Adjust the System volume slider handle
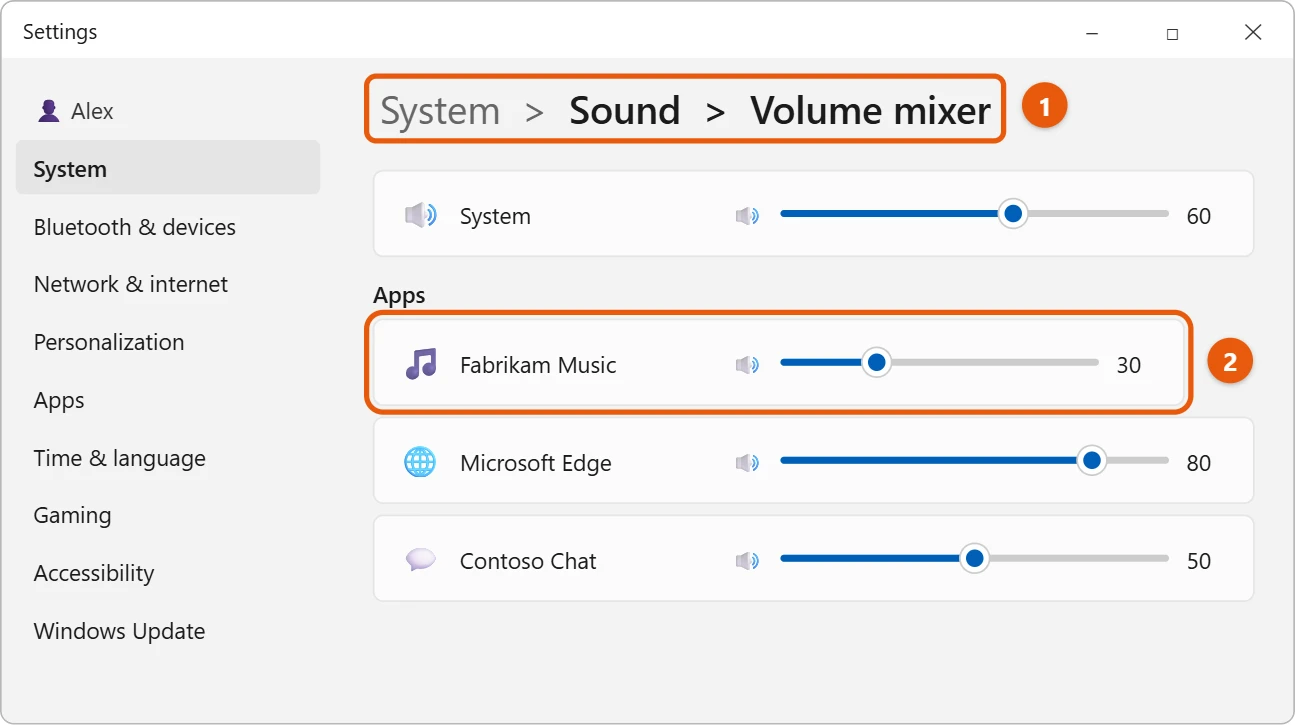Image resolution: width=1295 pixels, height=725 pixels. coord(1013,214)
